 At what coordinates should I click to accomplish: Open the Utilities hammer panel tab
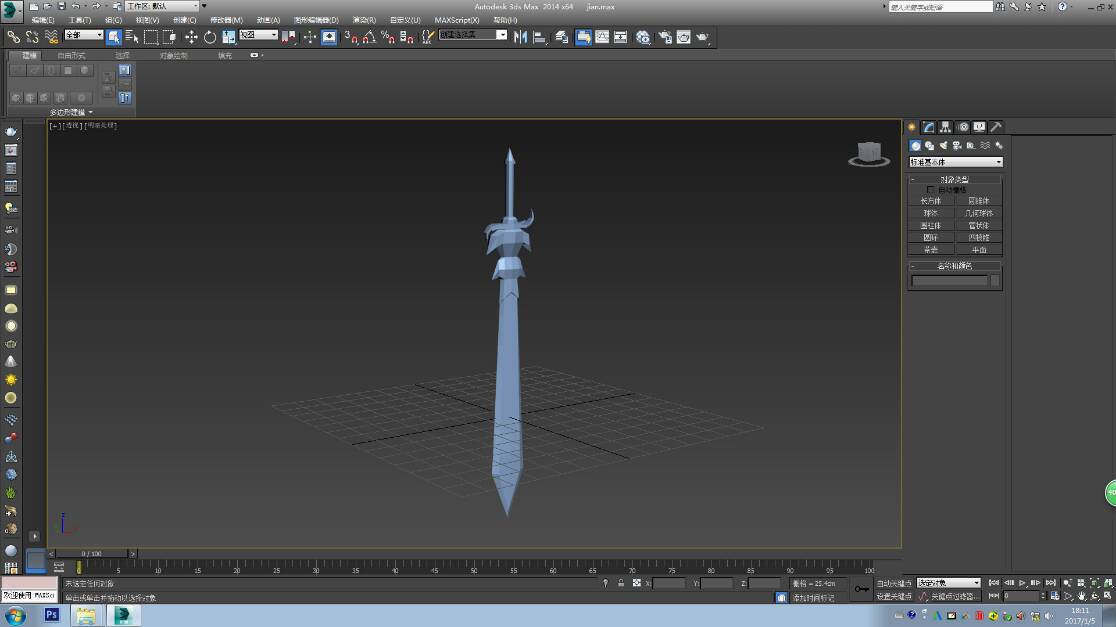[996, 127]
